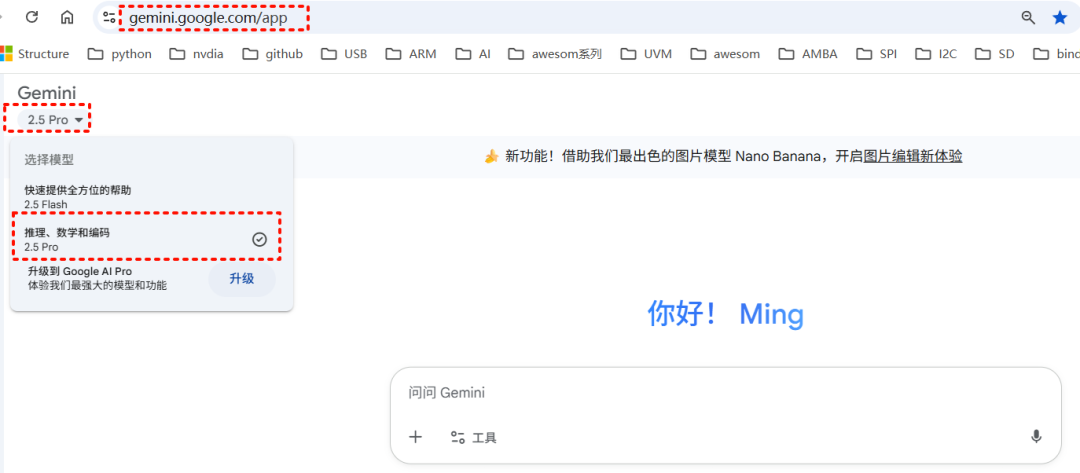Reload the page with the refresh icon
1080x473 pixels.
(x=32, y=17)
